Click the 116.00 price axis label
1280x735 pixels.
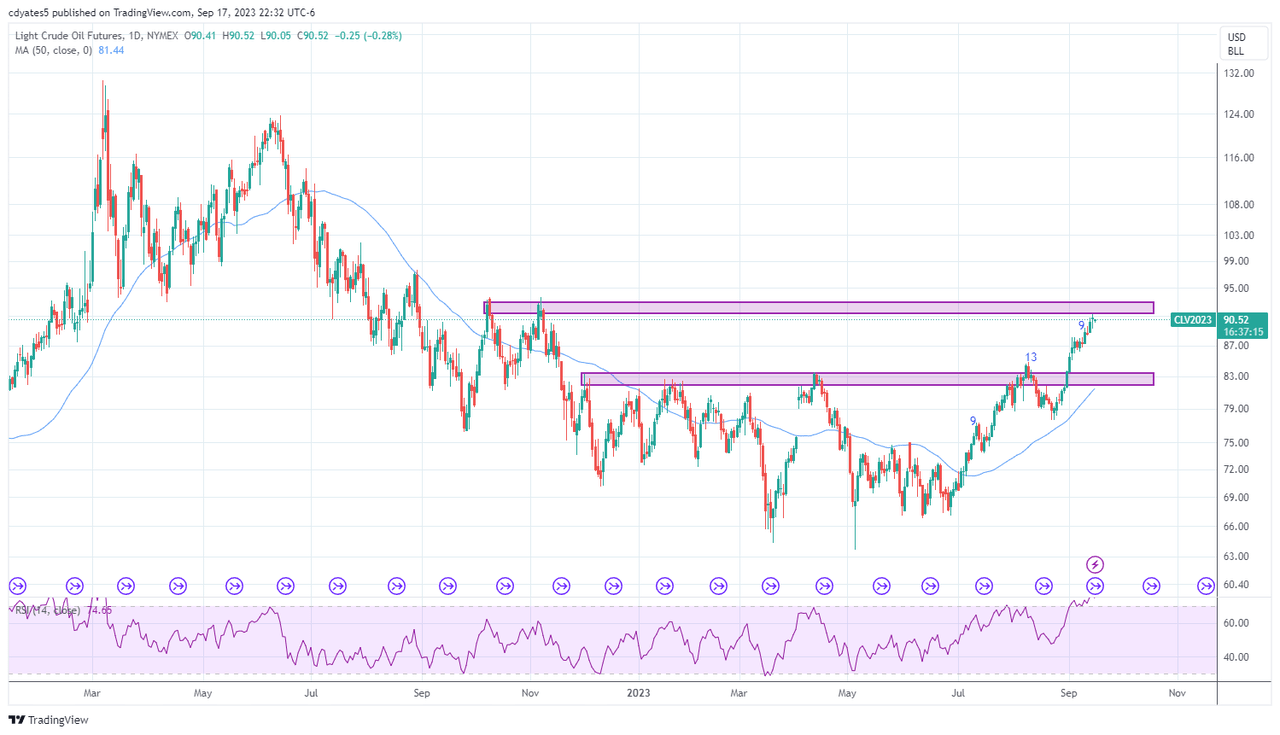1241,158
